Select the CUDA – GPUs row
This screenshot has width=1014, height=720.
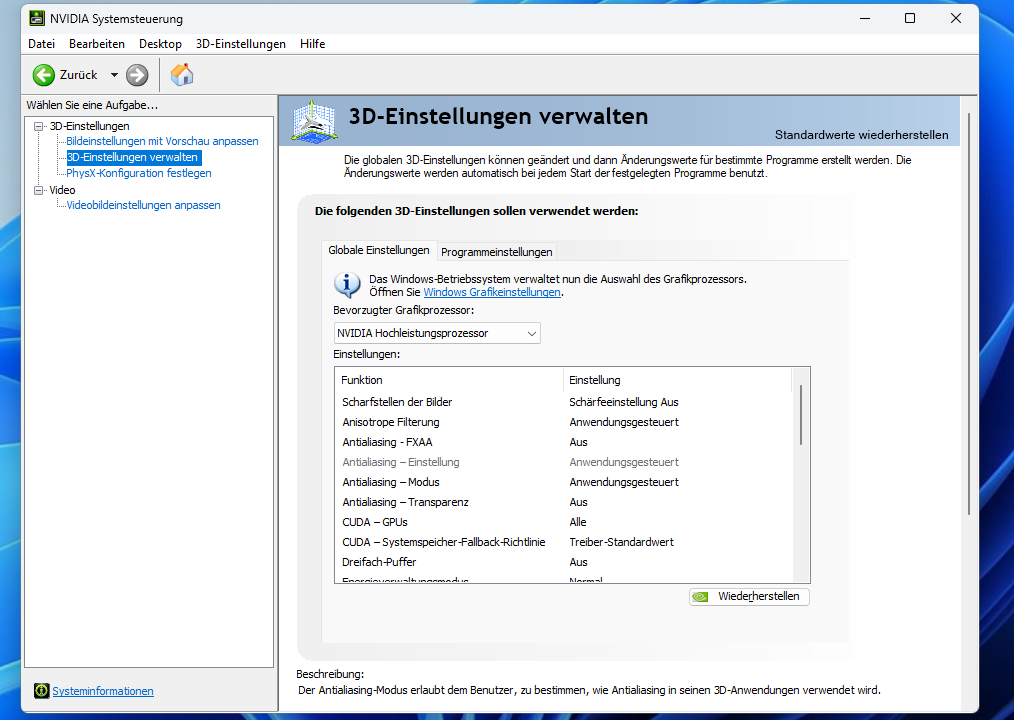[563, 523]
